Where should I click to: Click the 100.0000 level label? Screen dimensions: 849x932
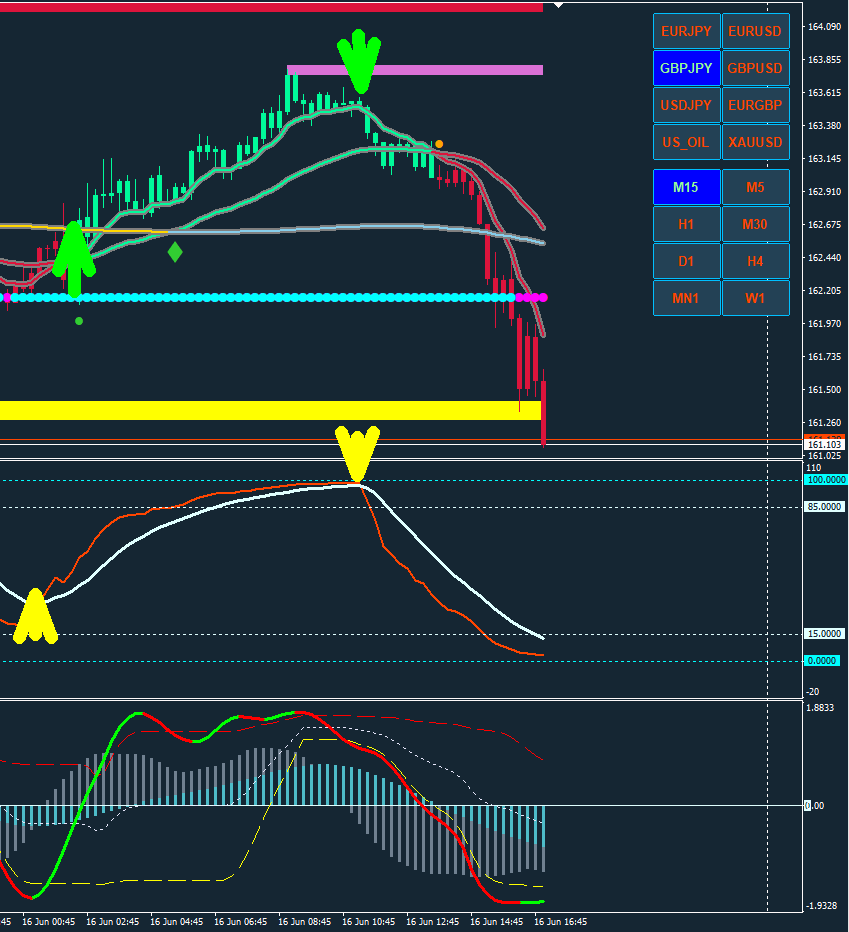tap(826, 480)
